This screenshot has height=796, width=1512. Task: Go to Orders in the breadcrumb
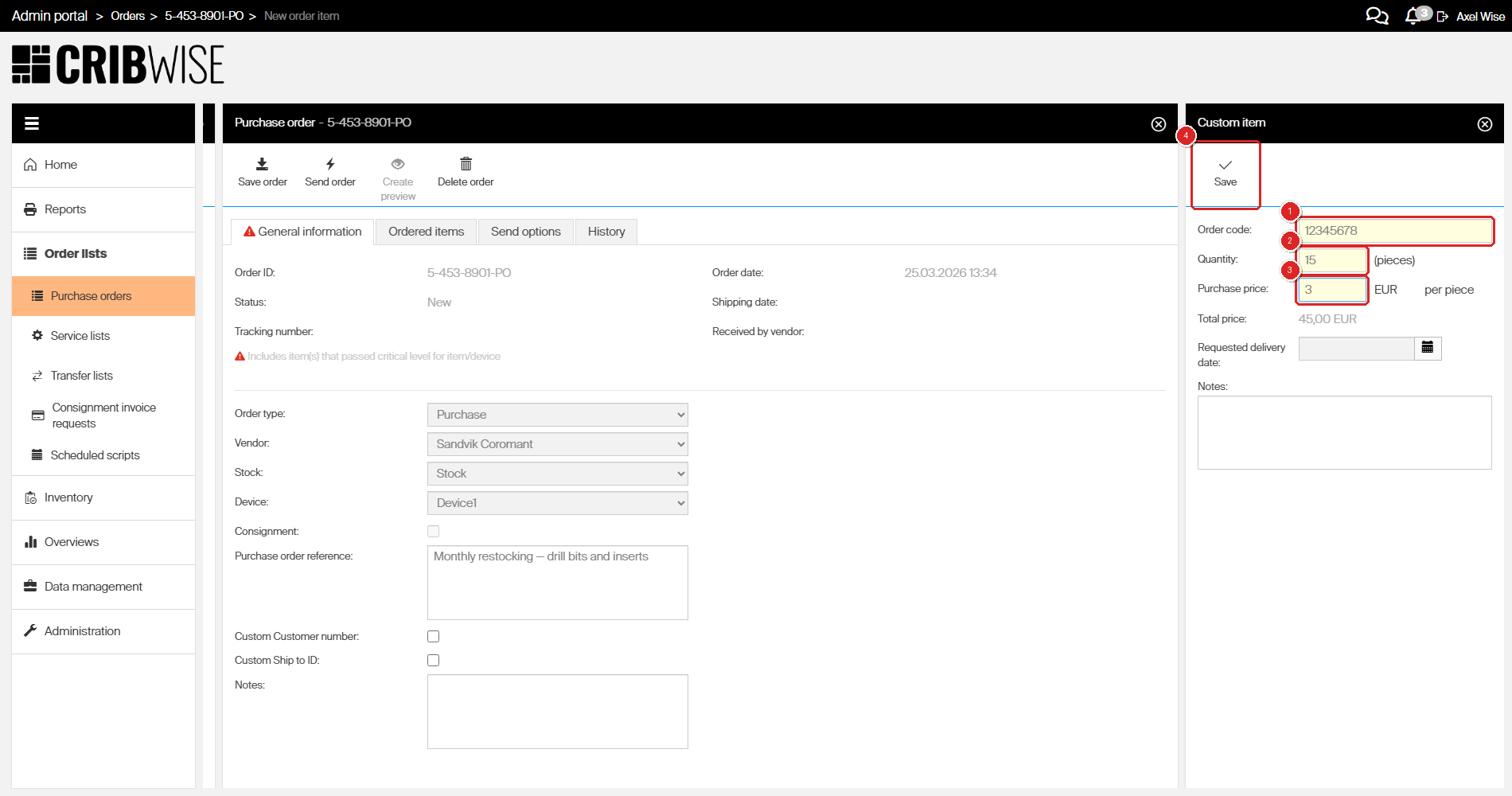pyautogui.click(x=127, y=16)
